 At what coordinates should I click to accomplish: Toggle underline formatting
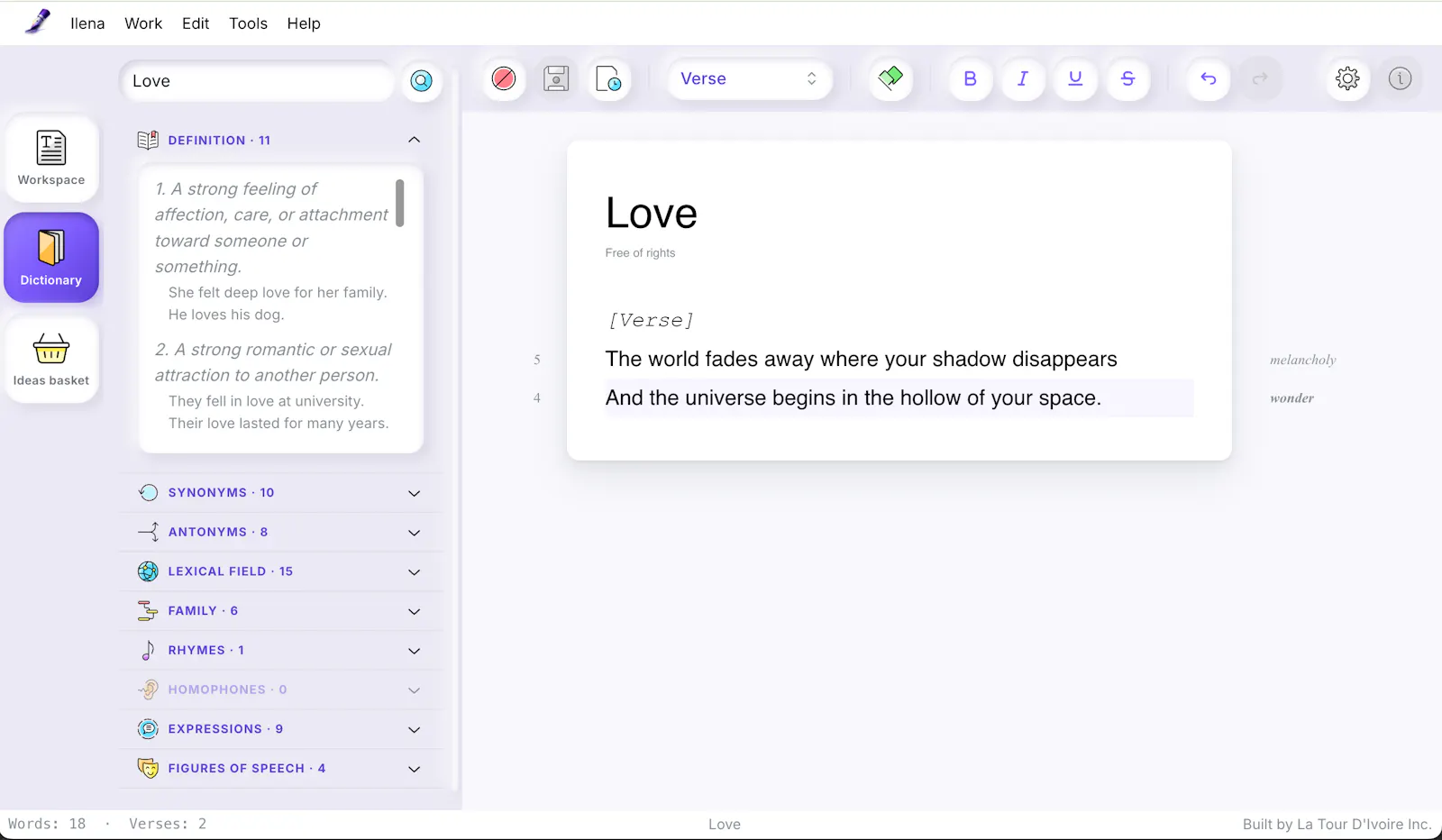coord(1075,78)
